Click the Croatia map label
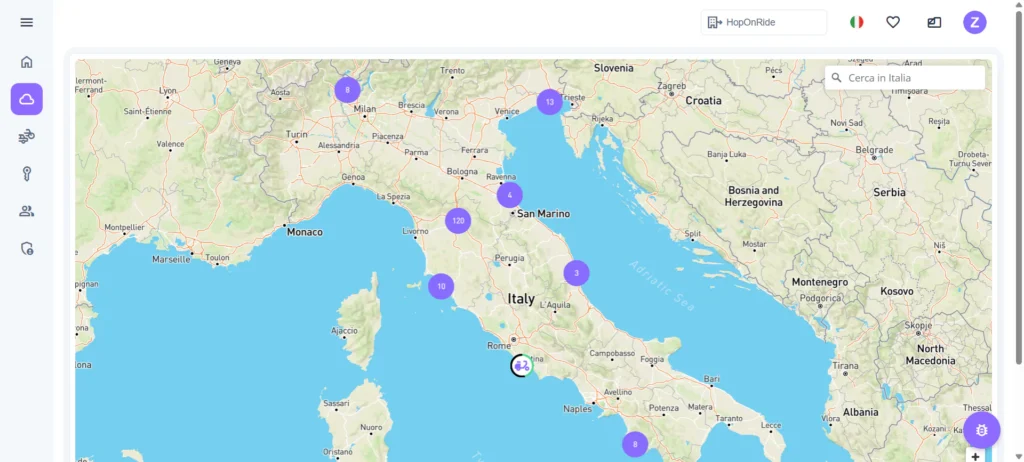Screen dimensions: 1024x462 pos(703,101)
